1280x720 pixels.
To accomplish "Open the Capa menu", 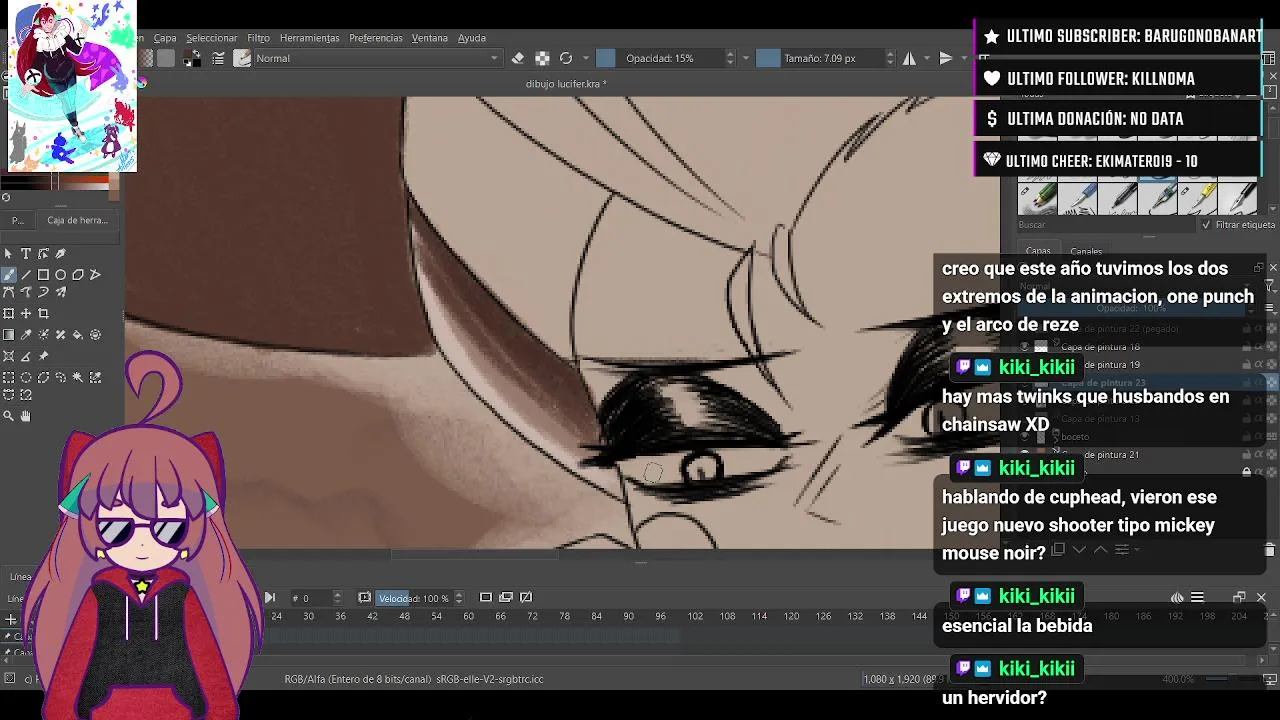I will tap(165, 38).
